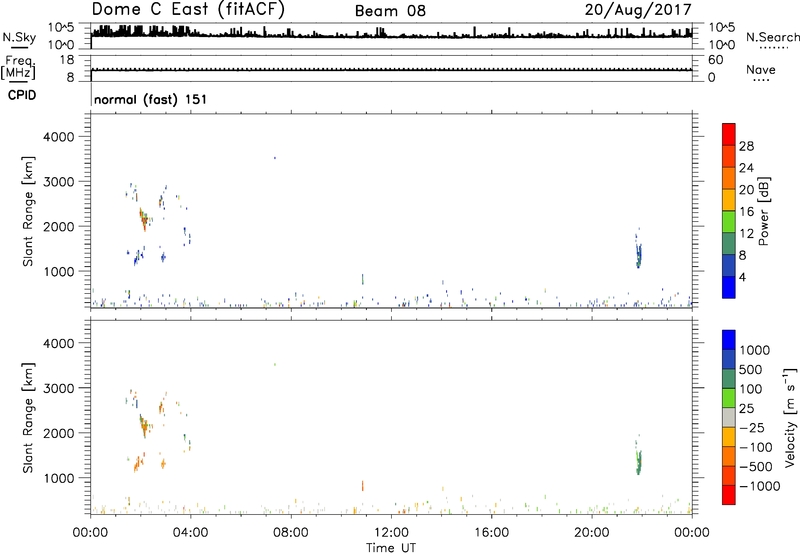Click the '60' Nave axis value
The image size is (800, 554).
point(716,60)
